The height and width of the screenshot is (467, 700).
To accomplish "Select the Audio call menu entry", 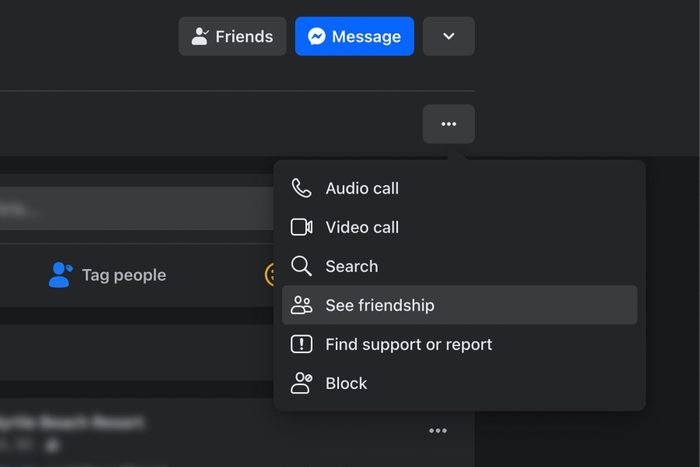I will [x=362, y=188].
